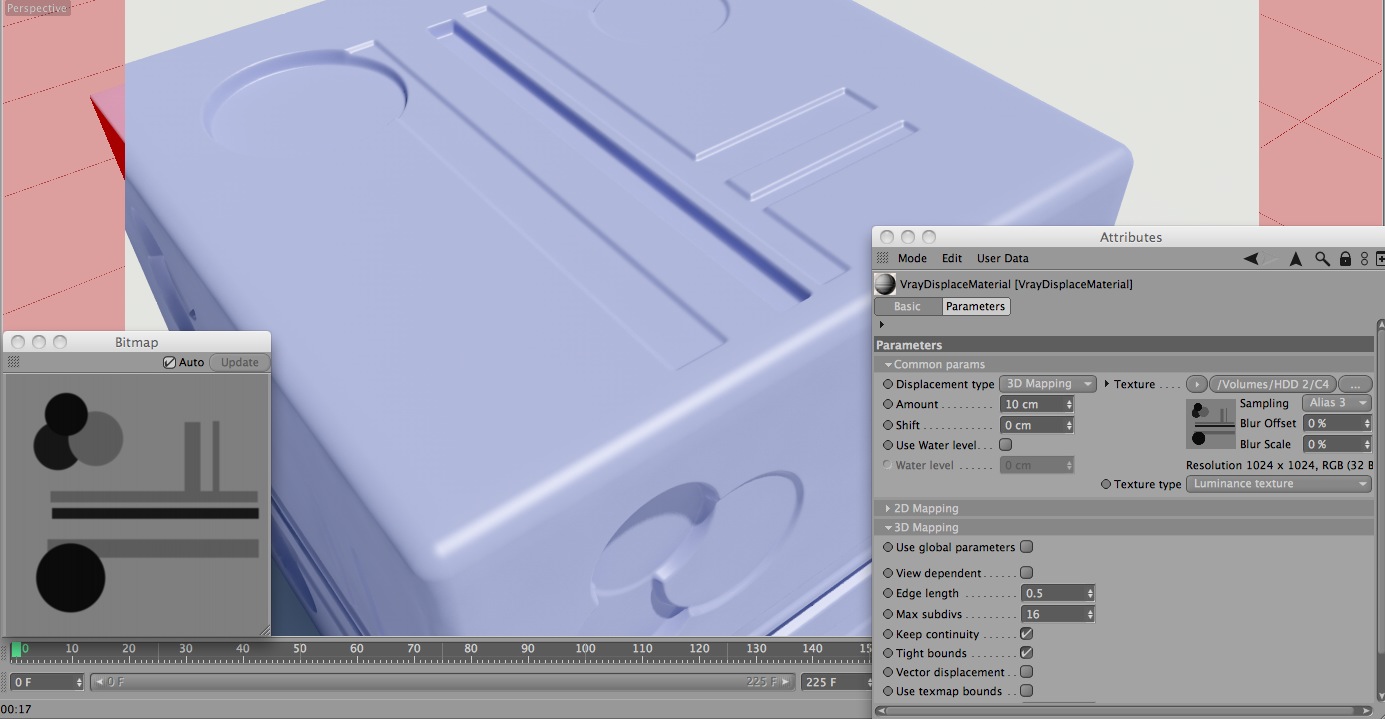Click the green timeline playhead marker
Viewport: 1385px width, 719px height.
pyautogui.click(x=16, y=650)
